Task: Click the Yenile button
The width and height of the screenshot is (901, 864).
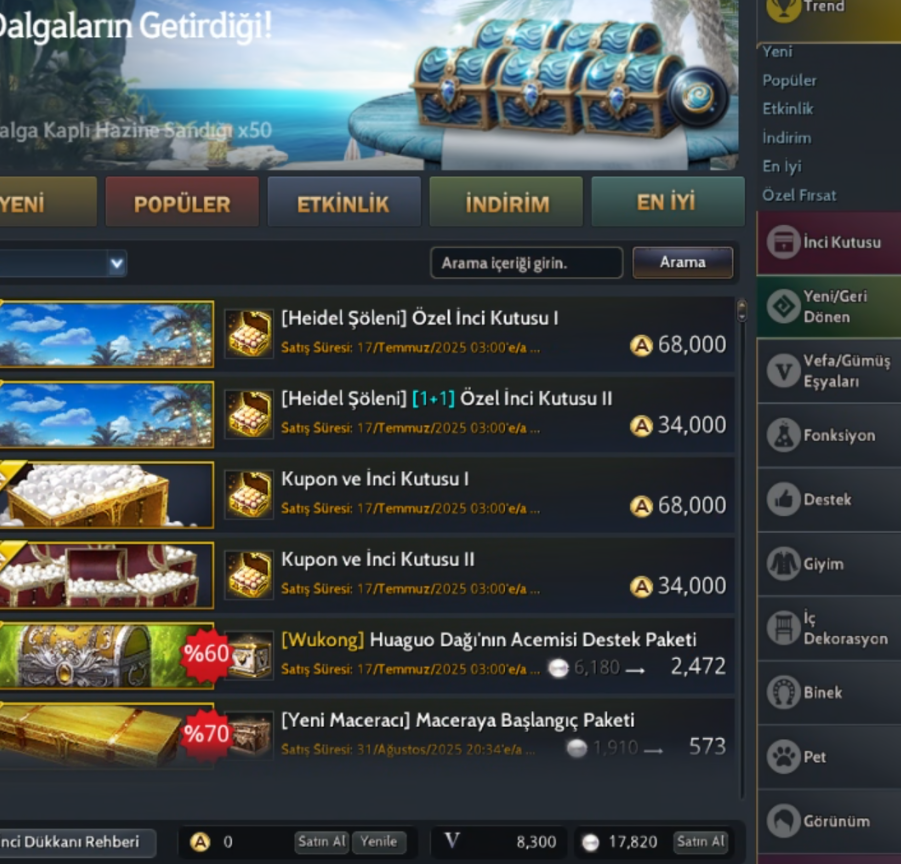Action: tap(379, 842)
